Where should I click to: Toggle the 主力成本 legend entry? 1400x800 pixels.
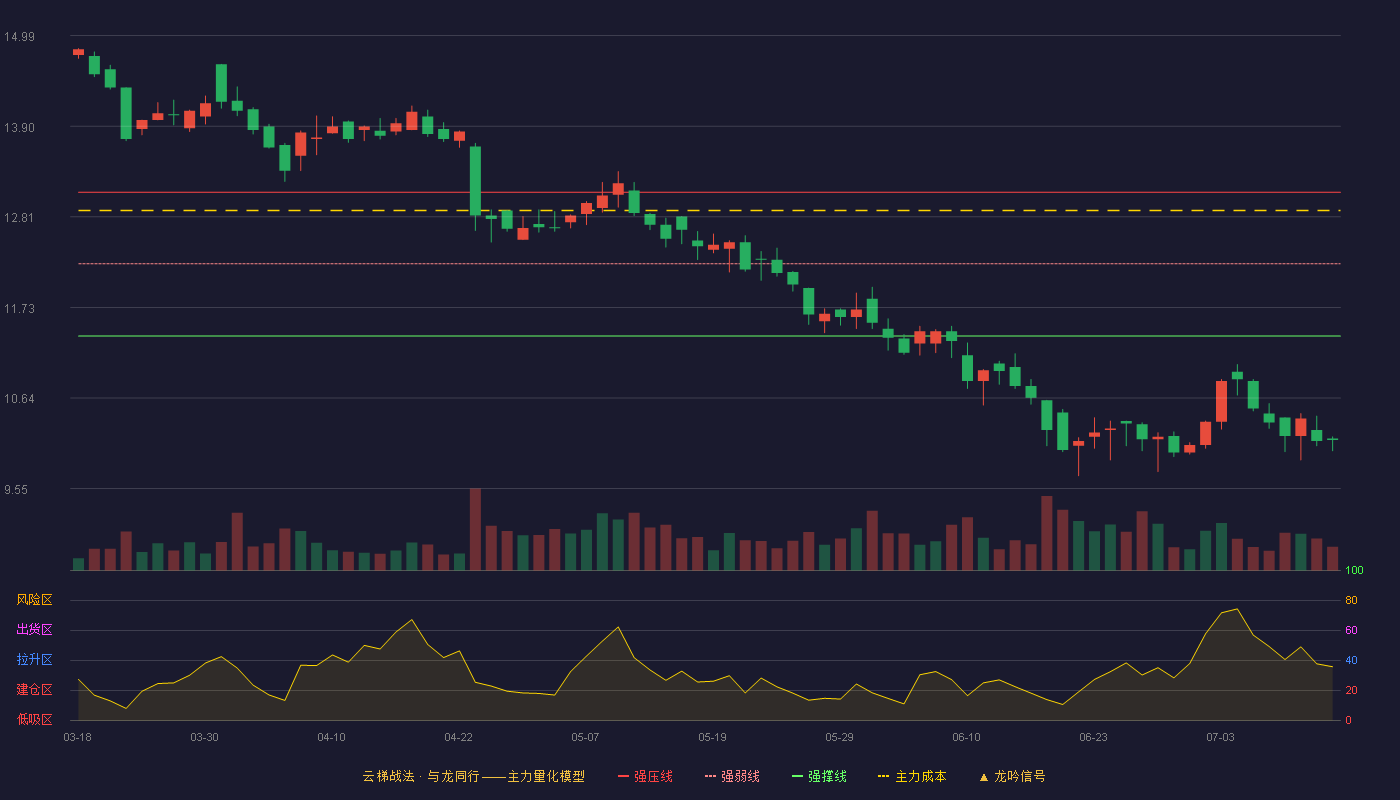[912, 777]
